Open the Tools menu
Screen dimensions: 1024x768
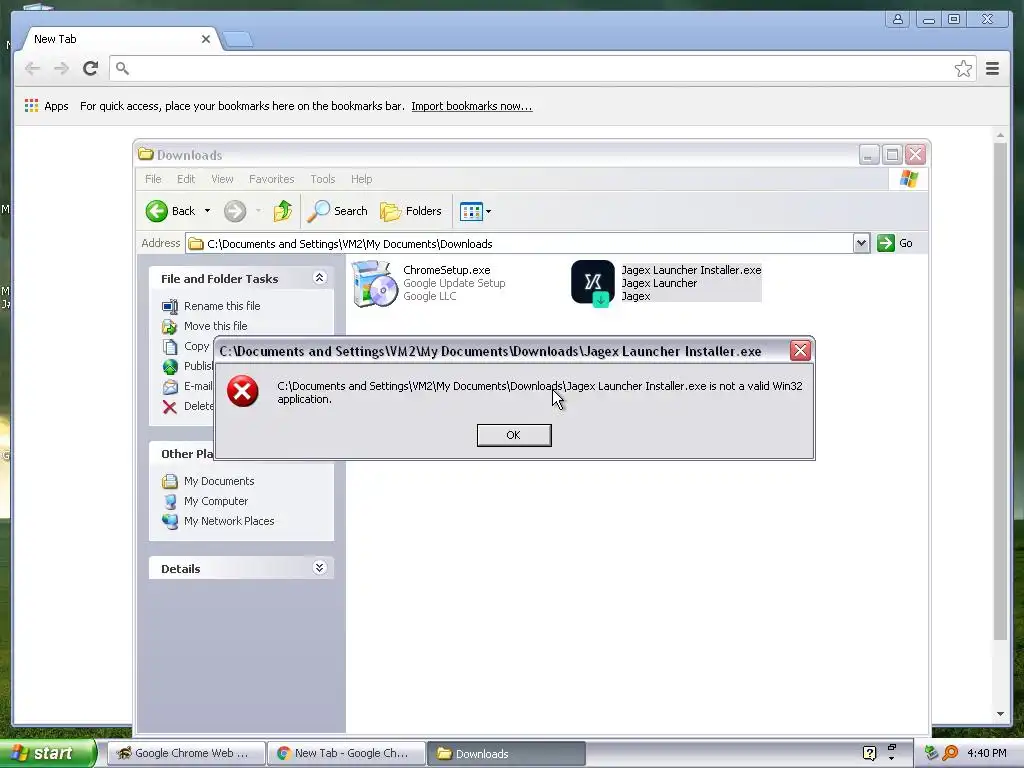(x=323, y=179)
